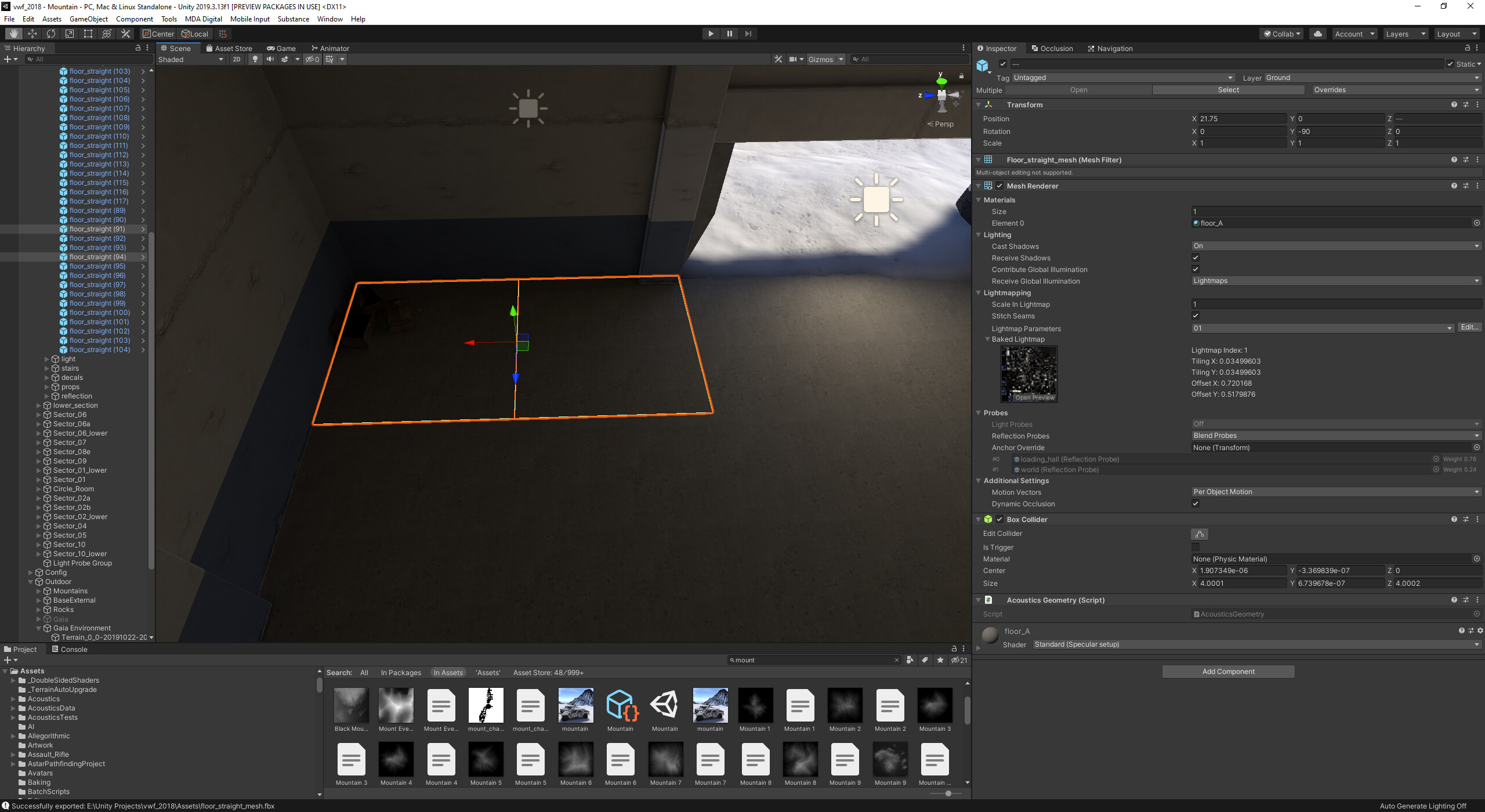Select the Hand tool in the toolbar
The width and height of the screenshot is (1485, 812).
14,34
